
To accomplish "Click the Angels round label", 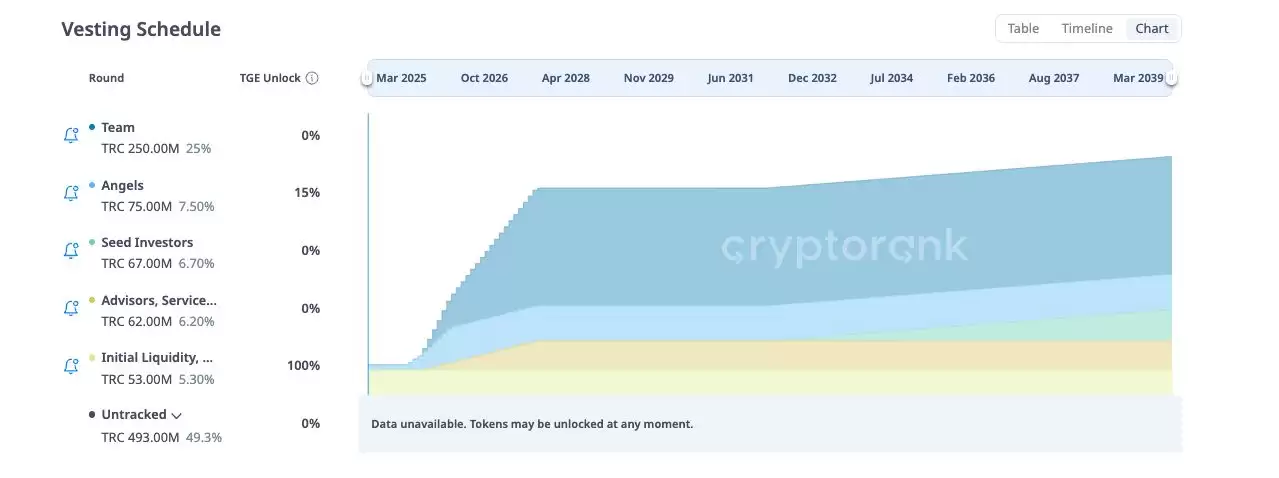I will [122, 185].
